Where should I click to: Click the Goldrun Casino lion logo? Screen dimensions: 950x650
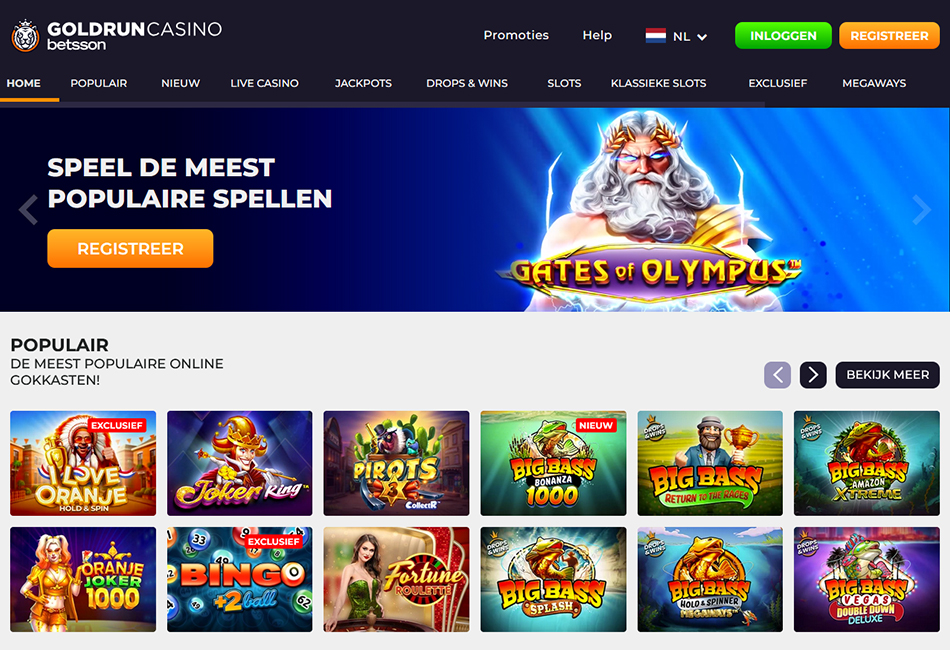click(x=25, y=36)
